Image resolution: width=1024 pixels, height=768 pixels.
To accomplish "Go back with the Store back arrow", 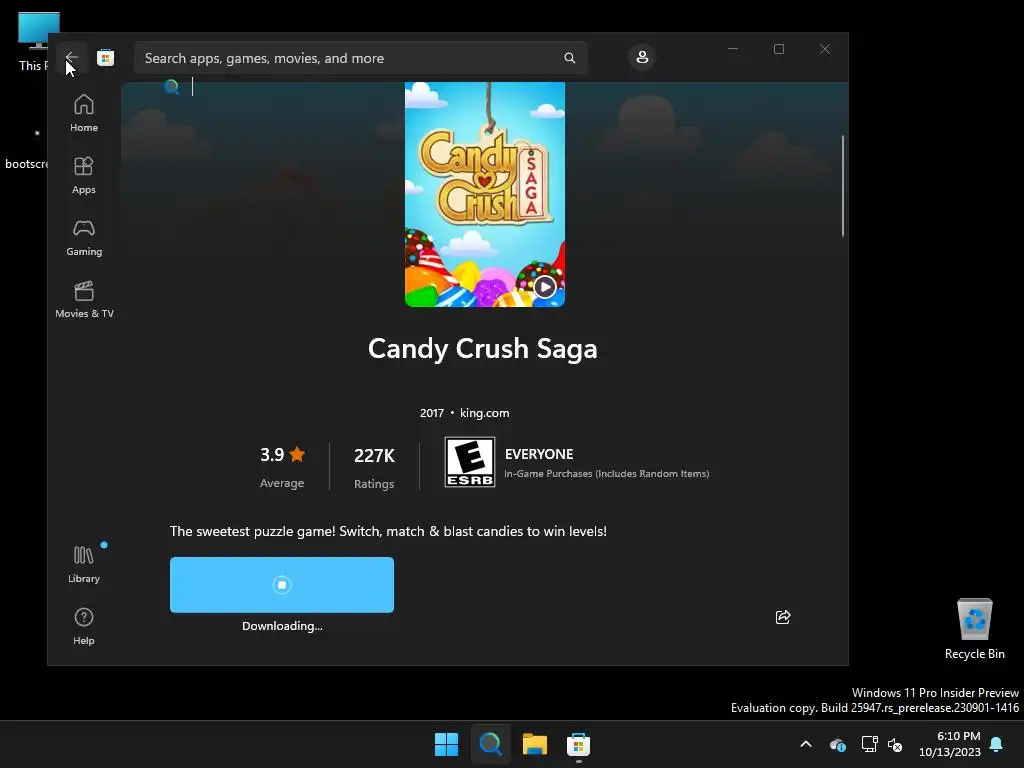I will point(72,57).
